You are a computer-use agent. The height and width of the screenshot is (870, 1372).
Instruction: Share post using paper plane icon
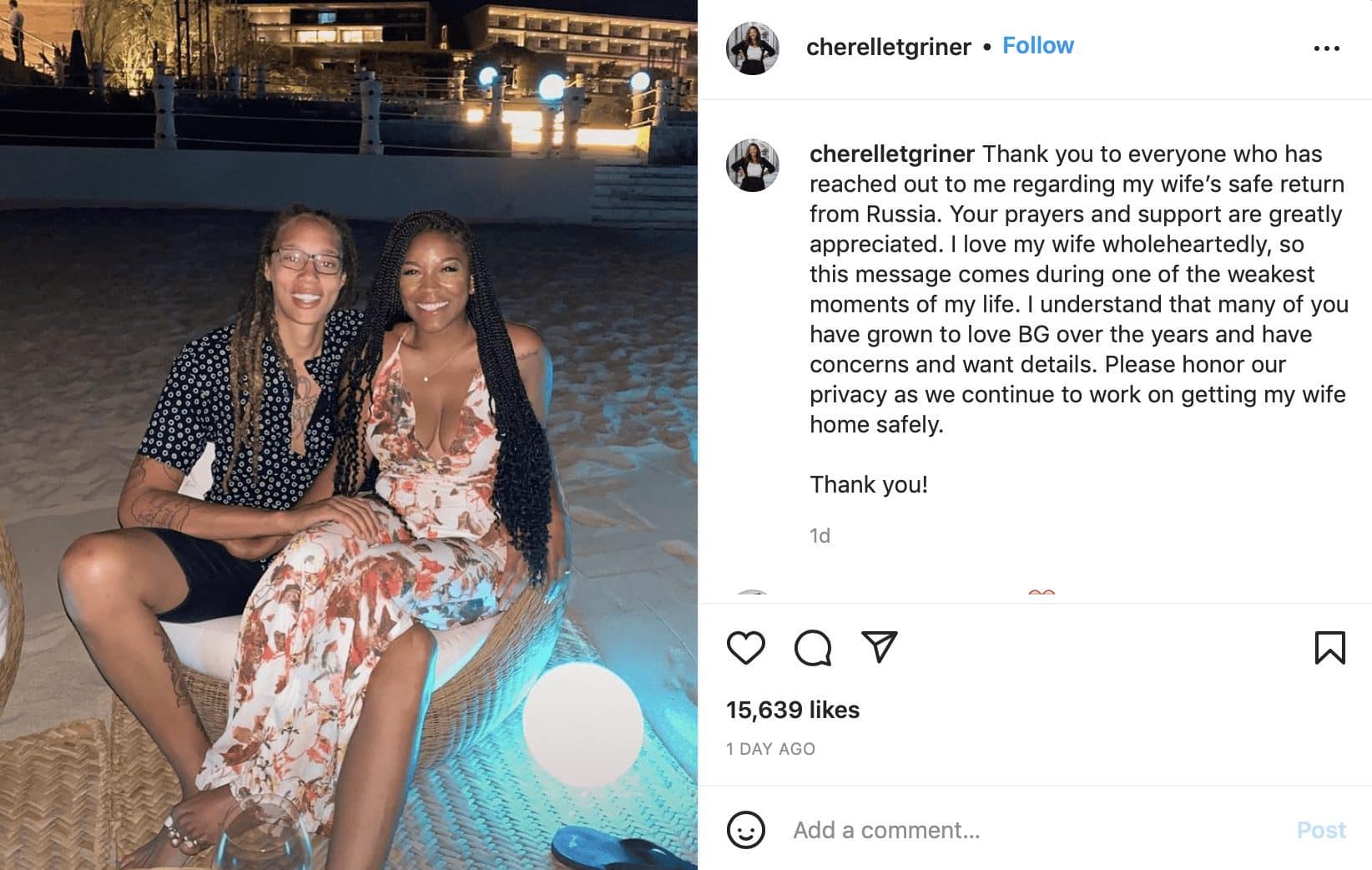(879, 647)
